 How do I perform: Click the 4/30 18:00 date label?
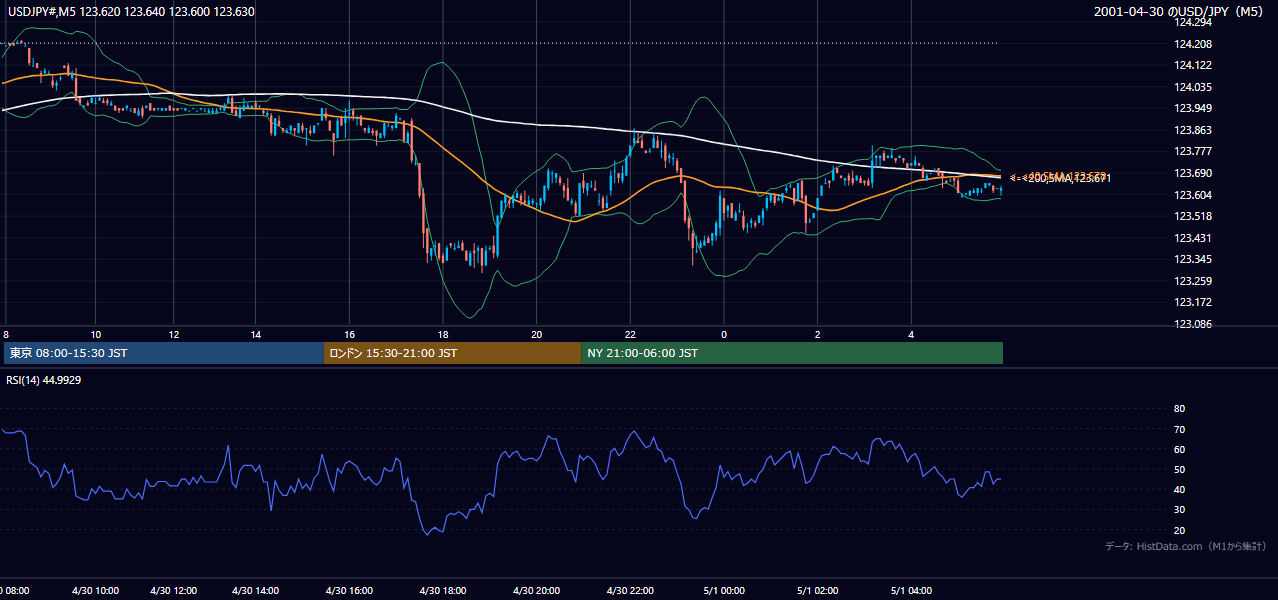pos(441,591)
